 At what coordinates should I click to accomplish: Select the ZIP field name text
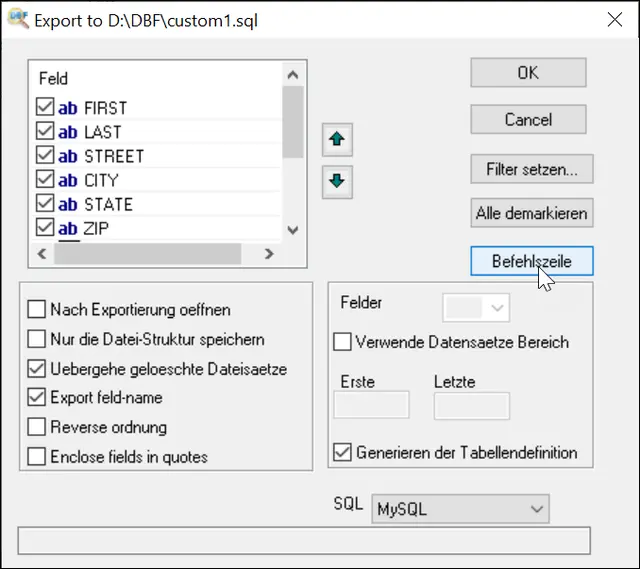point(96,229)
